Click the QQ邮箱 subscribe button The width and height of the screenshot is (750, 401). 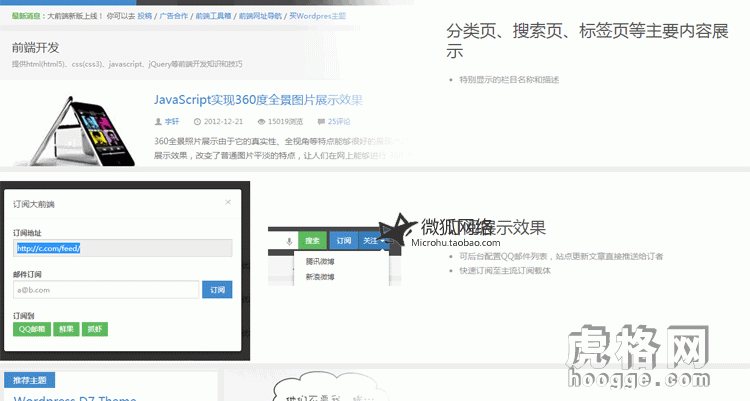(x=33, y=328)
